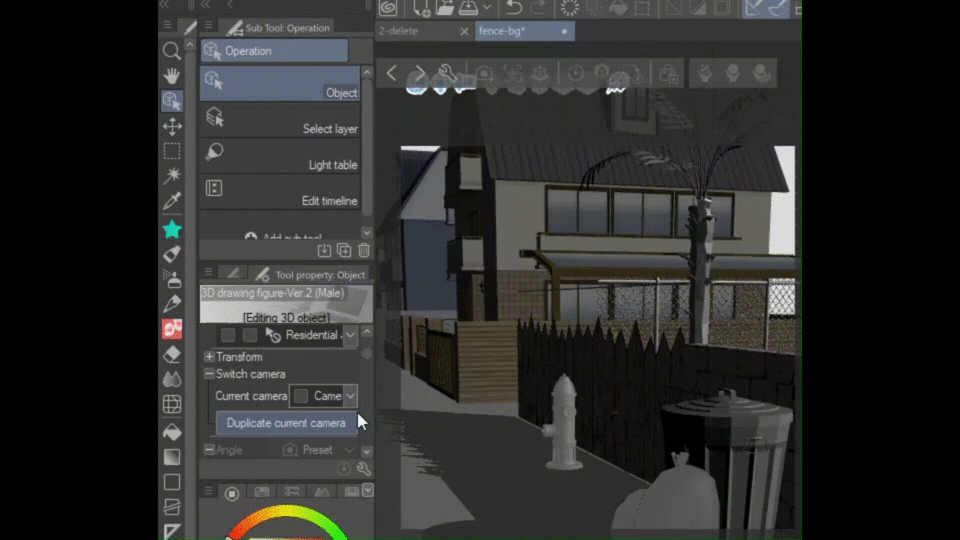Select the Eraser tool

click(172, 354)
